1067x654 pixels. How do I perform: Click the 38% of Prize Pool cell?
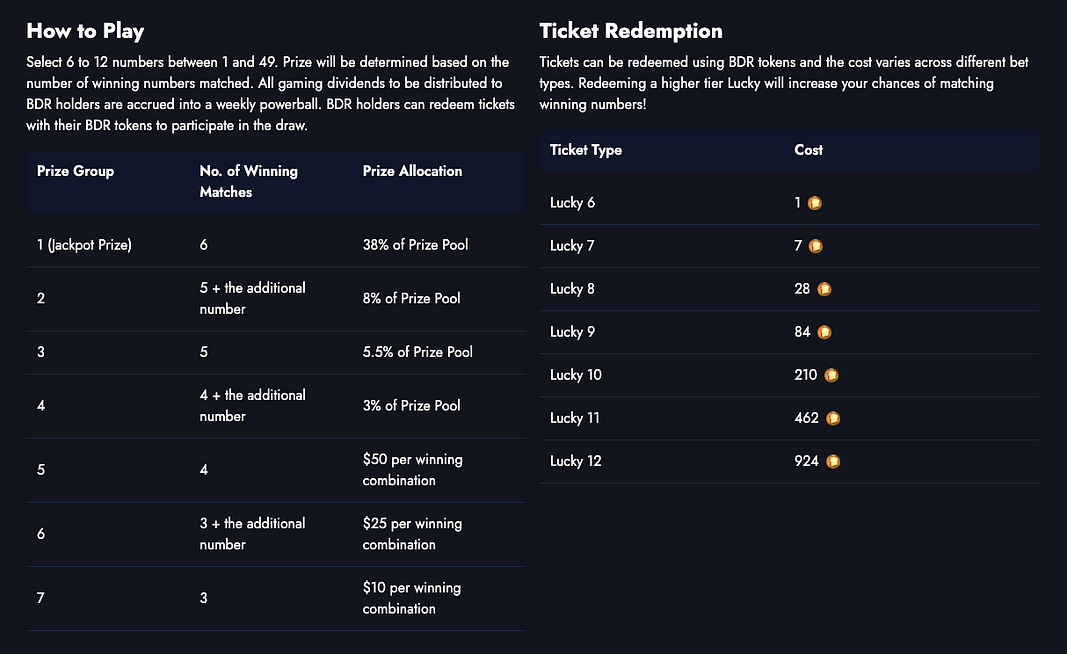tap(415, 245)
